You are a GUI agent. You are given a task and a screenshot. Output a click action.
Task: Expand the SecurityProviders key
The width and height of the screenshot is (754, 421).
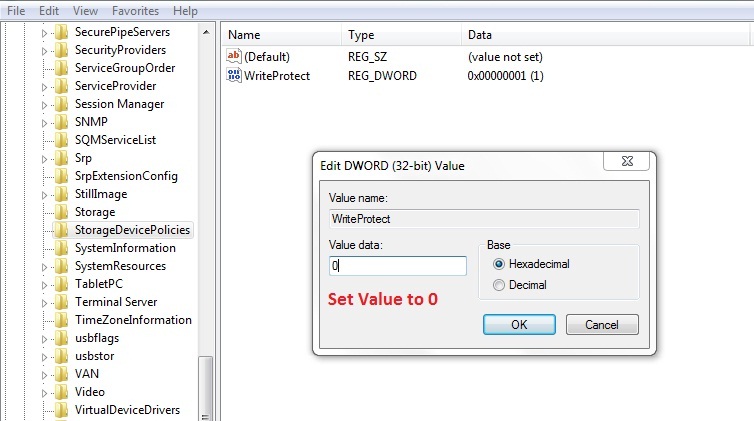44,51
